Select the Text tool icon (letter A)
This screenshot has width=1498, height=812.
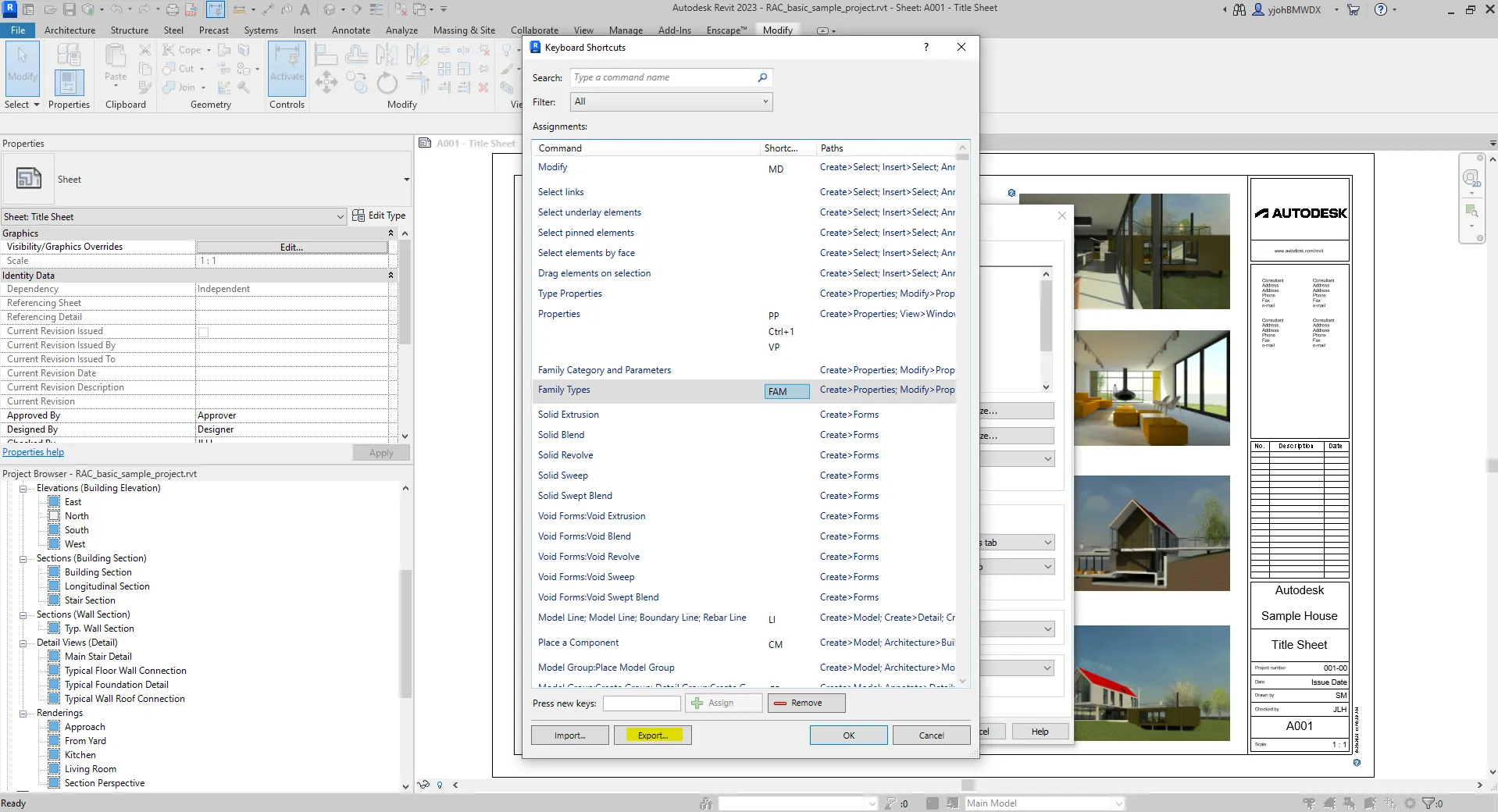click(305, 9)
